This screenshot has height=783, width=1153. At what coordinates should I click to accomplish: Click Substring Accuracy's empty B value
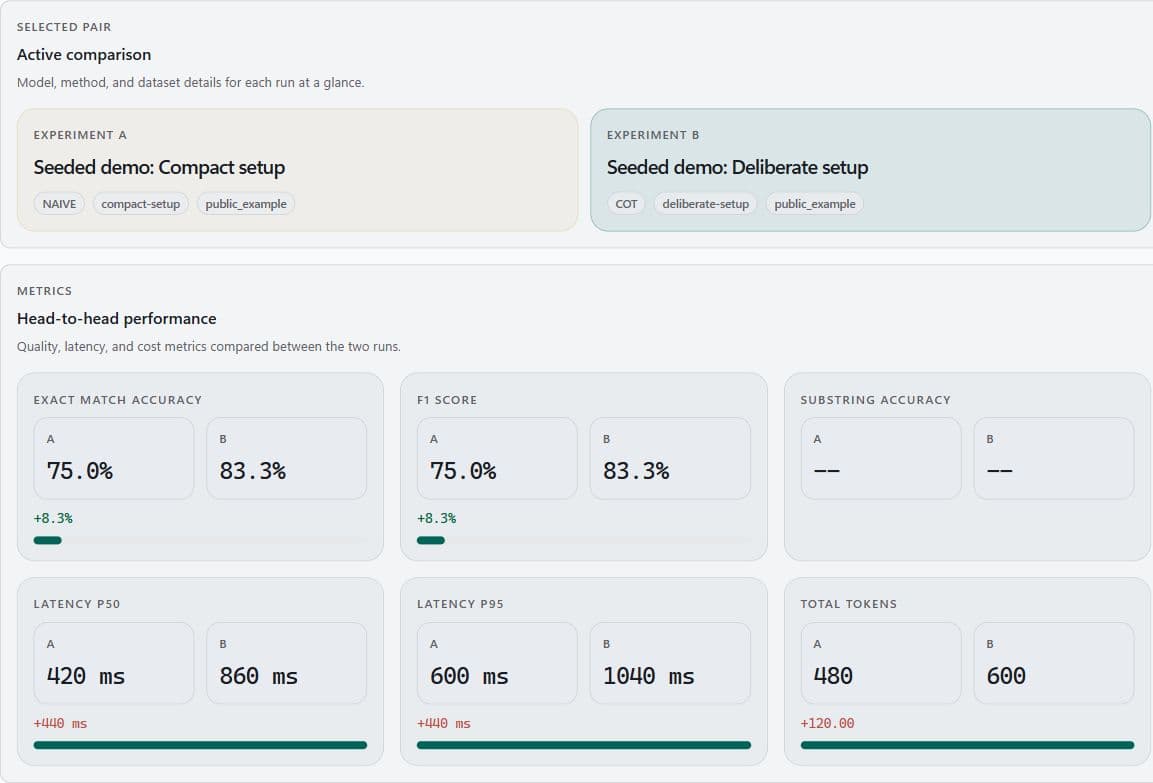click(x=999, y=471)
